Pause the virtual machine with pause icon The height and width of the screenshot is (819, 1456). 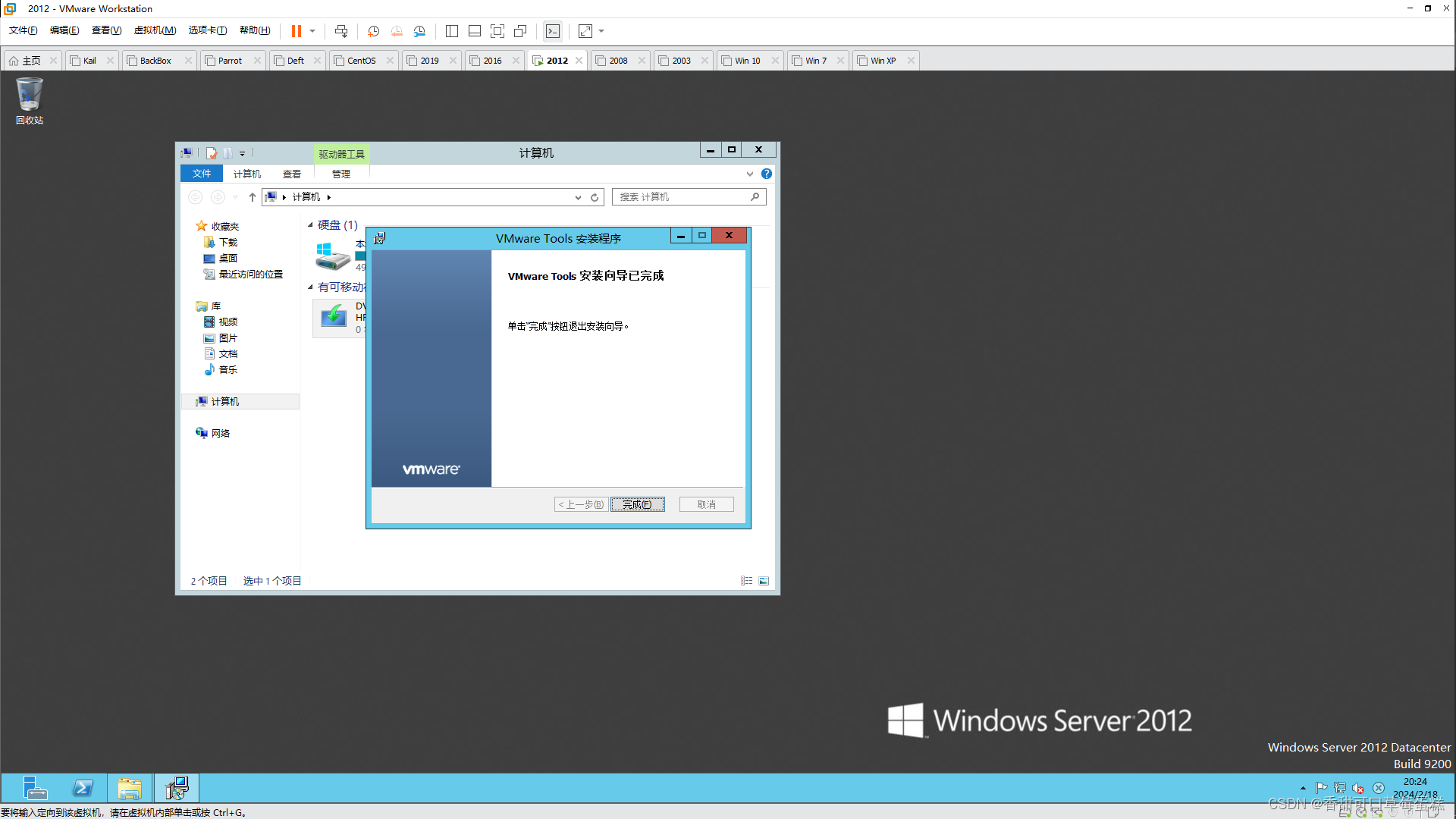pos(297,31)
